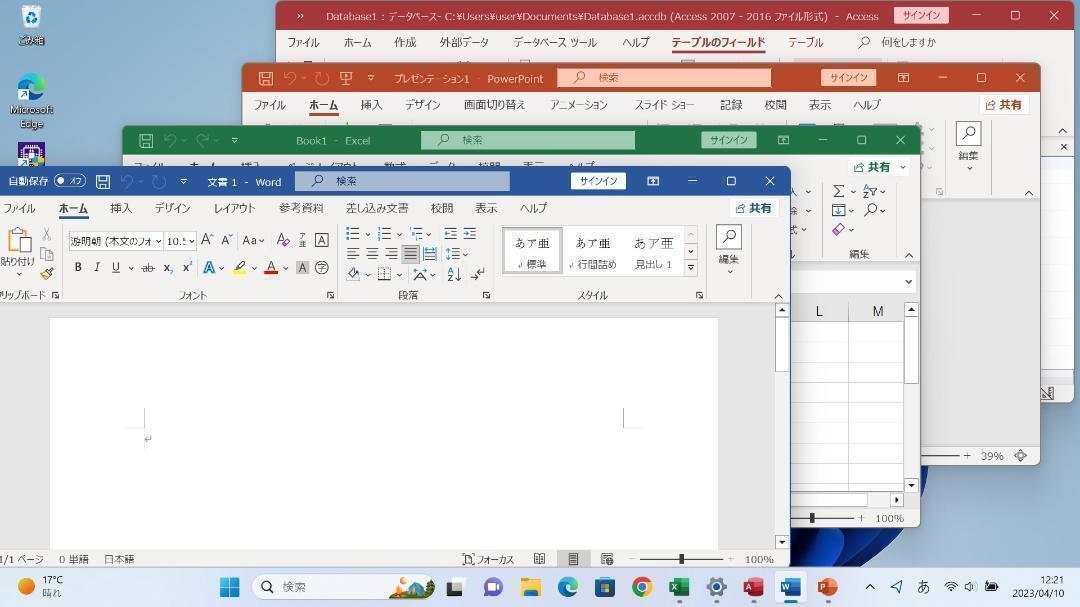Apply Underline in Word font group

pos(116,267)
